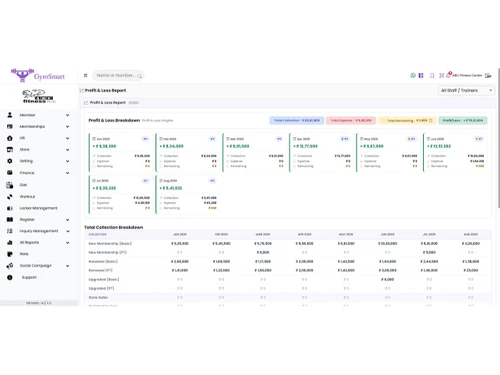Click the bookmark icon in header
Image resolution: width=500 pixels, height=375 pixels.
pos(432,76)
